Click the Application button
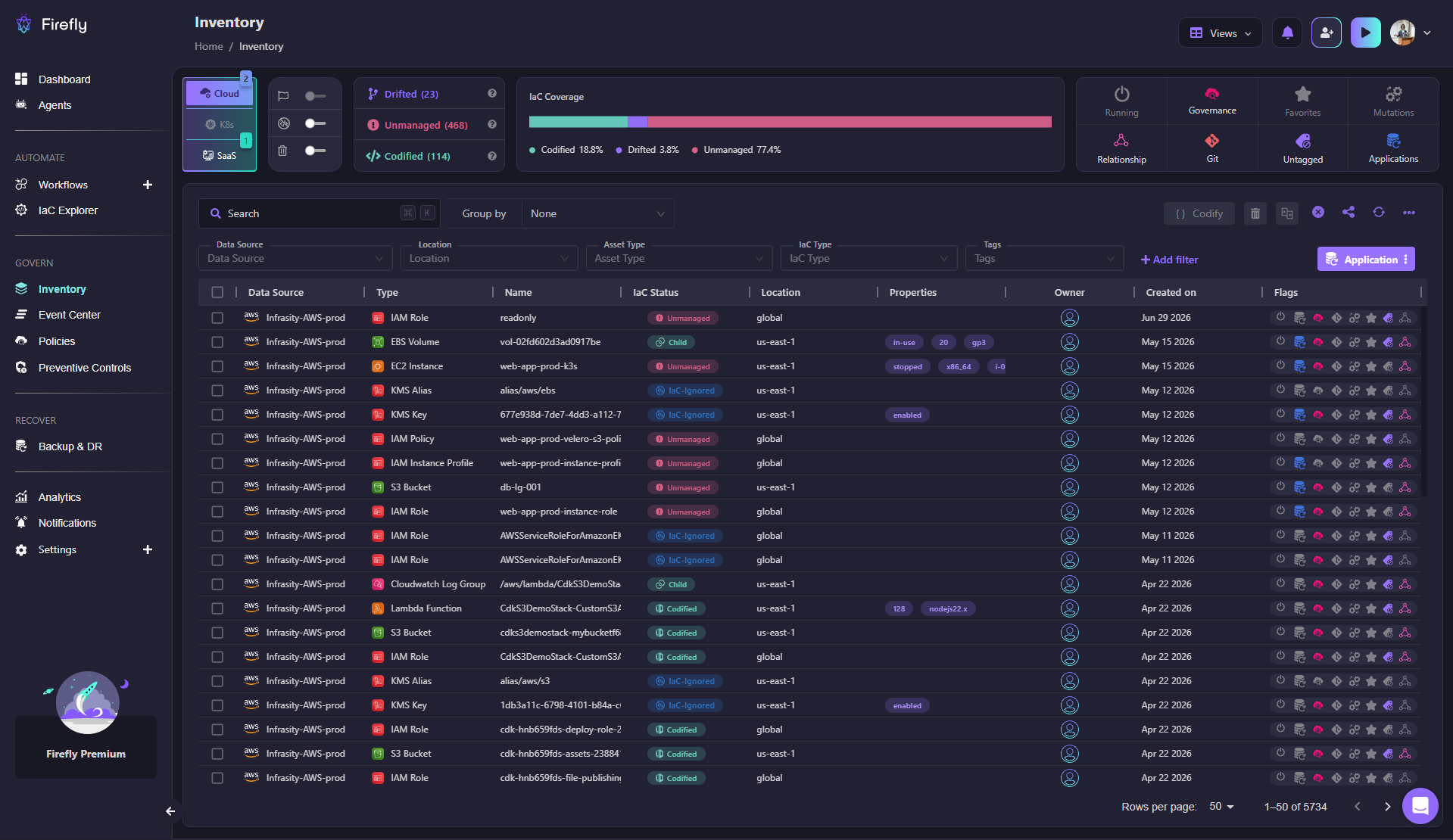Viewport: 1453px width, 840px height. coord(1365,259)
